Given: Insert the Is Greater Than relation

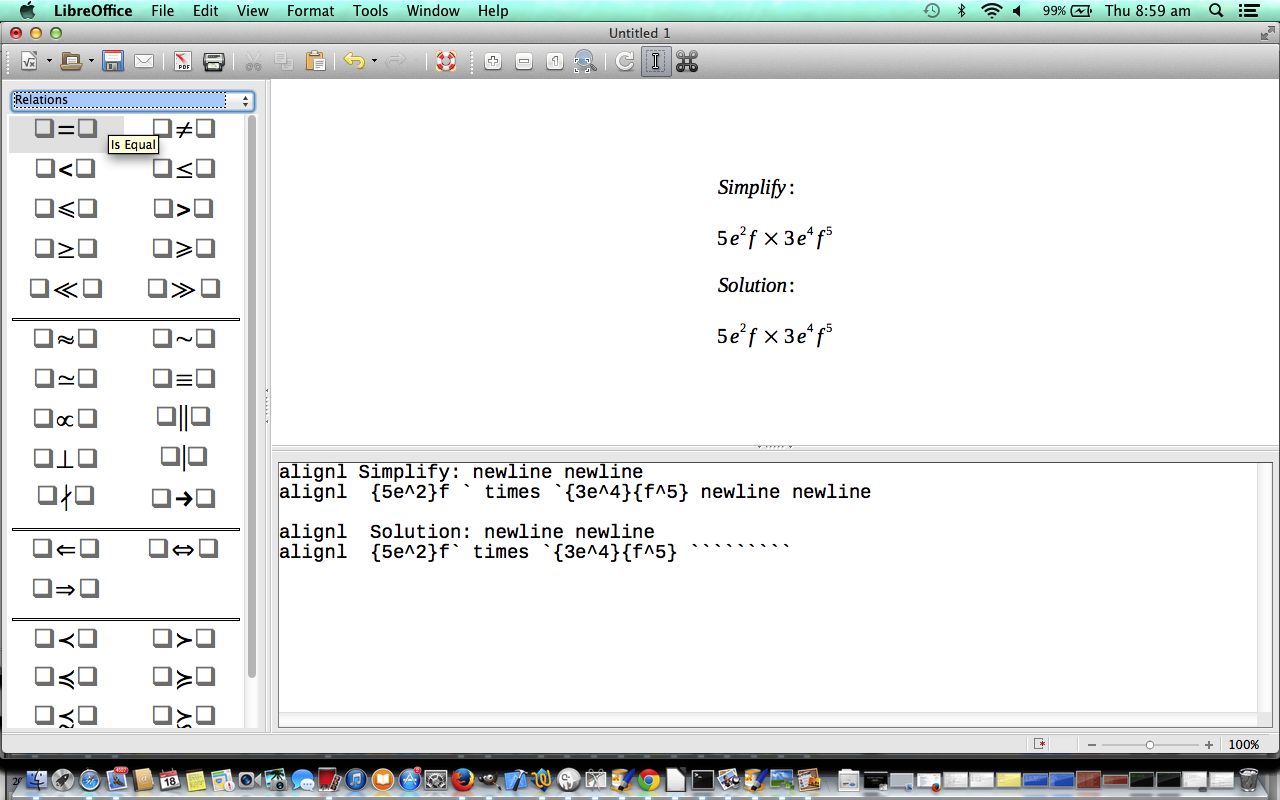Looking at the screenshot, I should pyautogui.click(x=184, y=209).
